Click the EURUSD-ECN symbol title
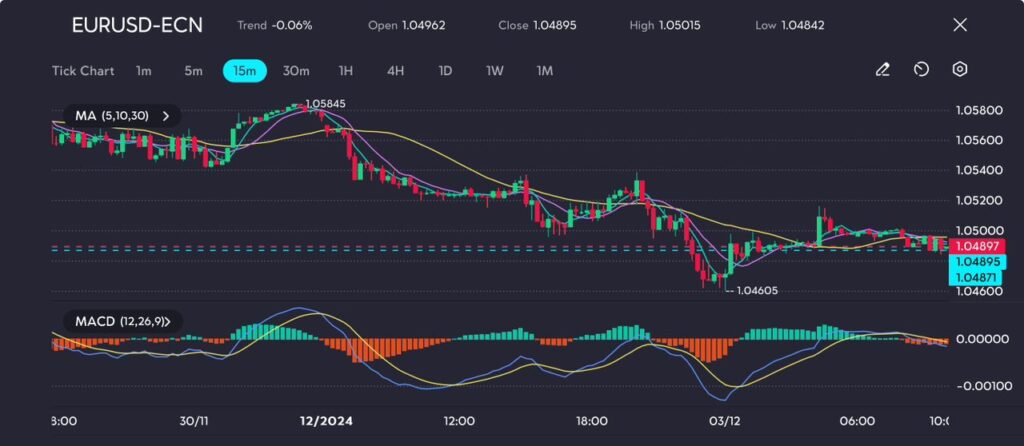The image size is (1024, 446). 137,25
